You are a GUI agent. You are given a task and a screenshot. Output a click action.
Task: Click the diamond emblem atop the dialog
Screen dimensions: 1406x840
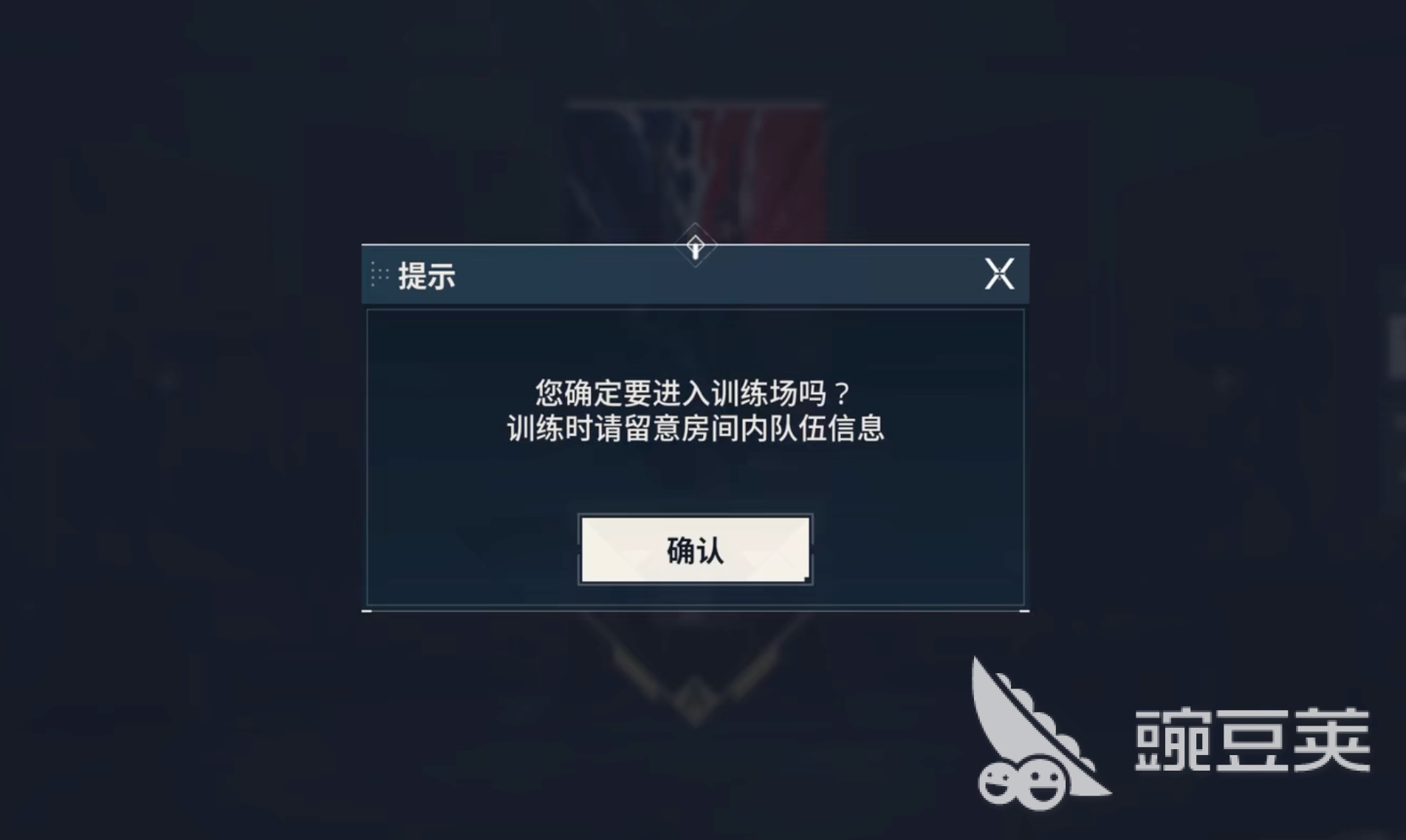coord(695,246)
